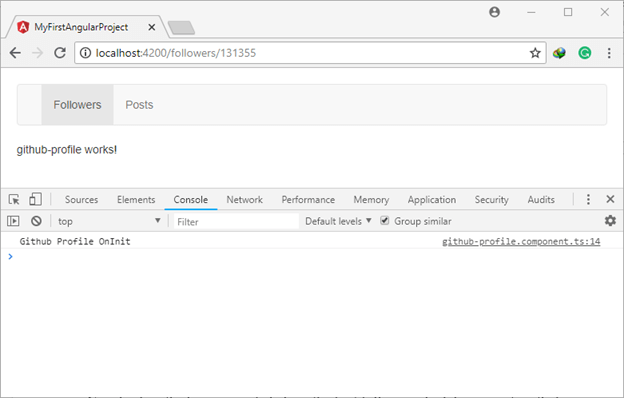Clear the console output

(36, 221)
